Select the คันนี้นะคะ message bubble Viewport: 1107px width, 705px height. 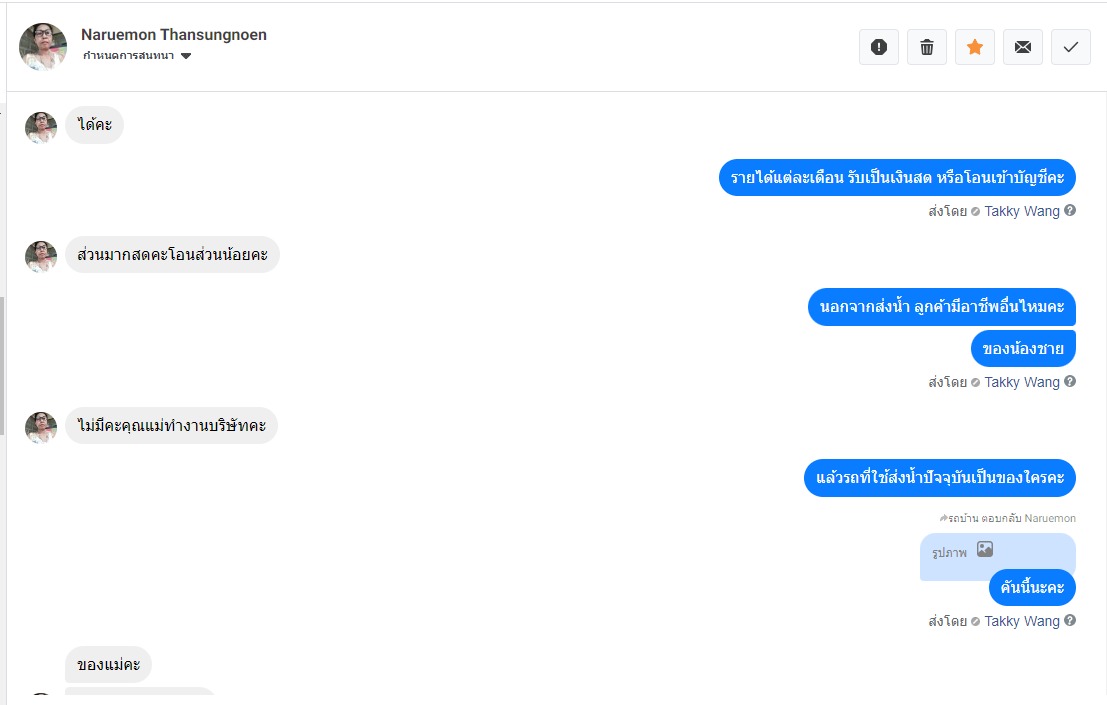coord(1032,587)
